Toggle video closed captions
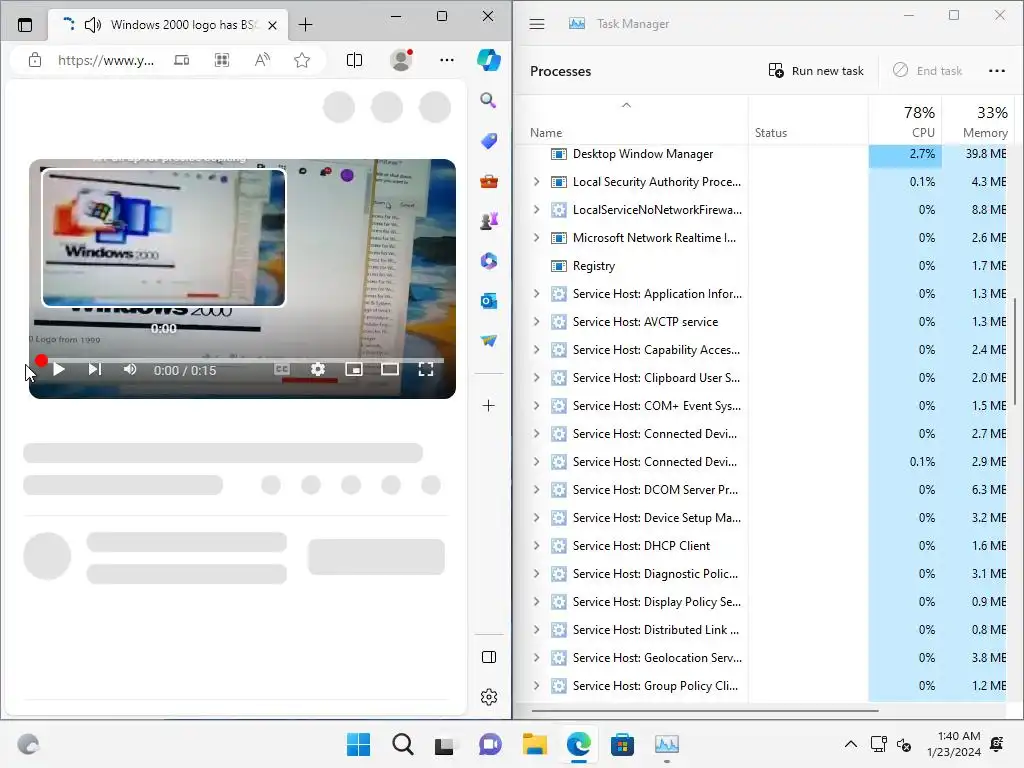This screenshot has height=768, width=1024. (x=282, y=370)
